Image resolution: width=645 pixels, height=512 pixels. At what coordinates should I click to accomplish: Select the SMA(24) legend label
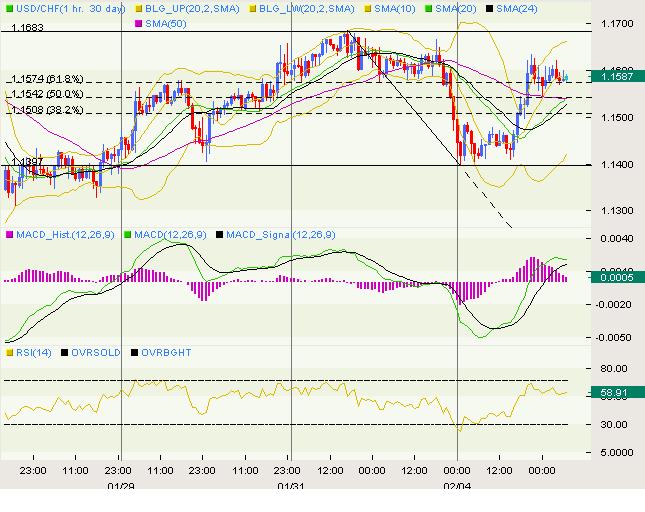coord(517,9)
